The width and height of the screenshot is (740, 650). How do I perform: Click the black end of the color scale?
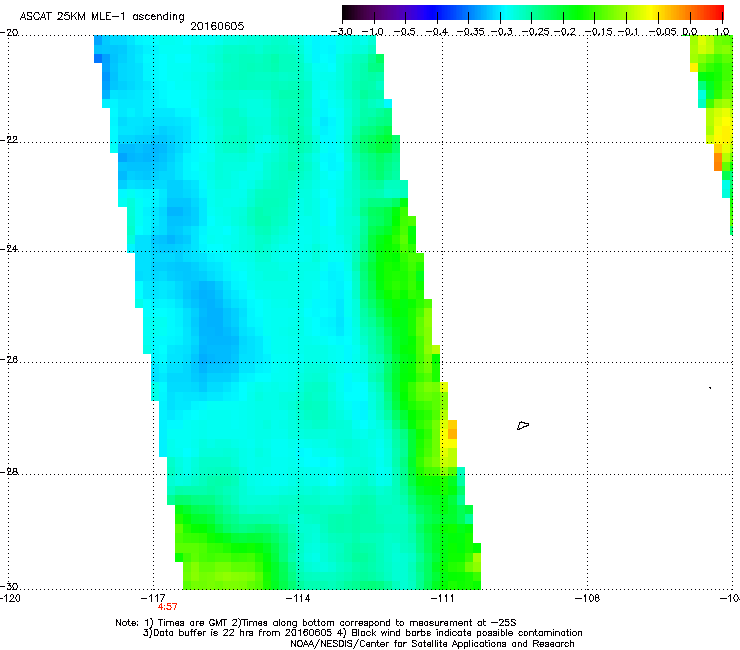tap(348, 13)
